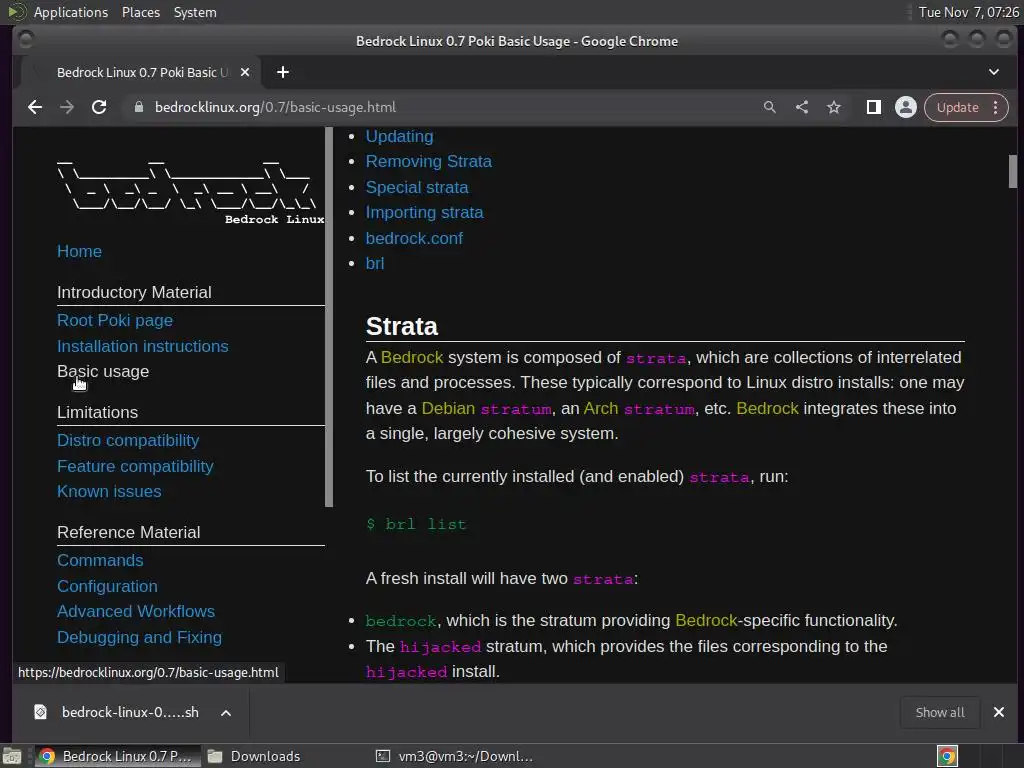Jump to the brl section
1024x768 pixels.
375,263
